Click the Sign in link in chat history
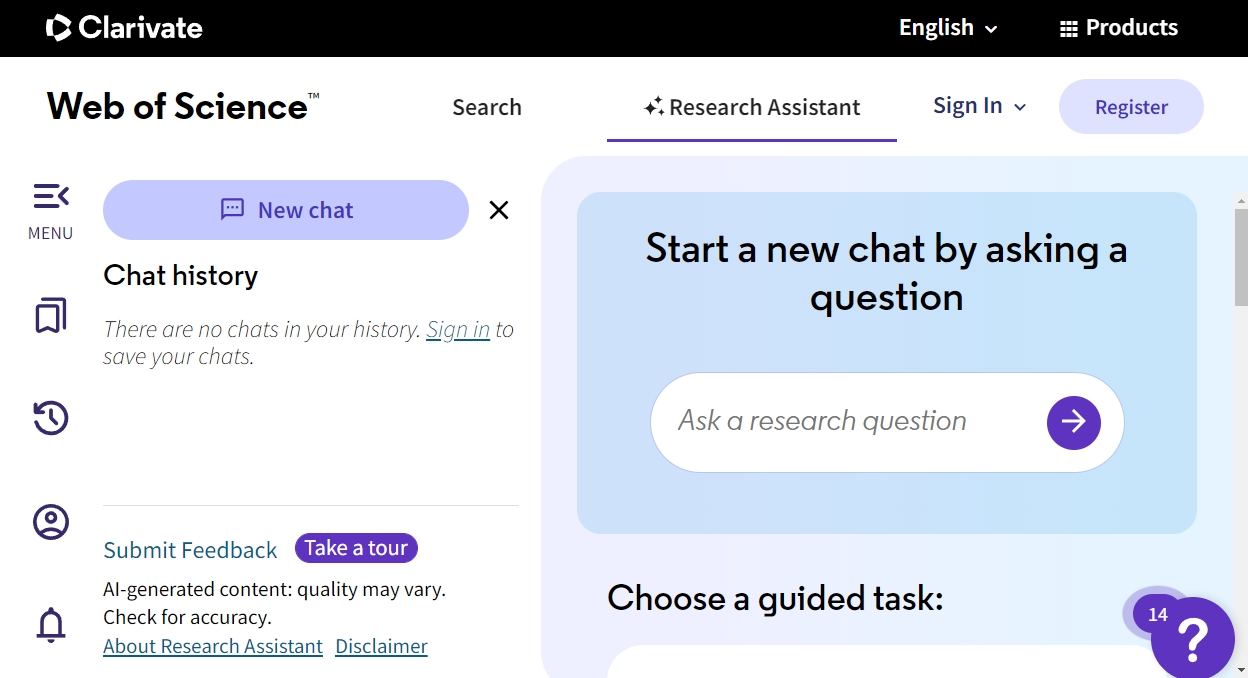1248x678 pixels. coord(458,329)
